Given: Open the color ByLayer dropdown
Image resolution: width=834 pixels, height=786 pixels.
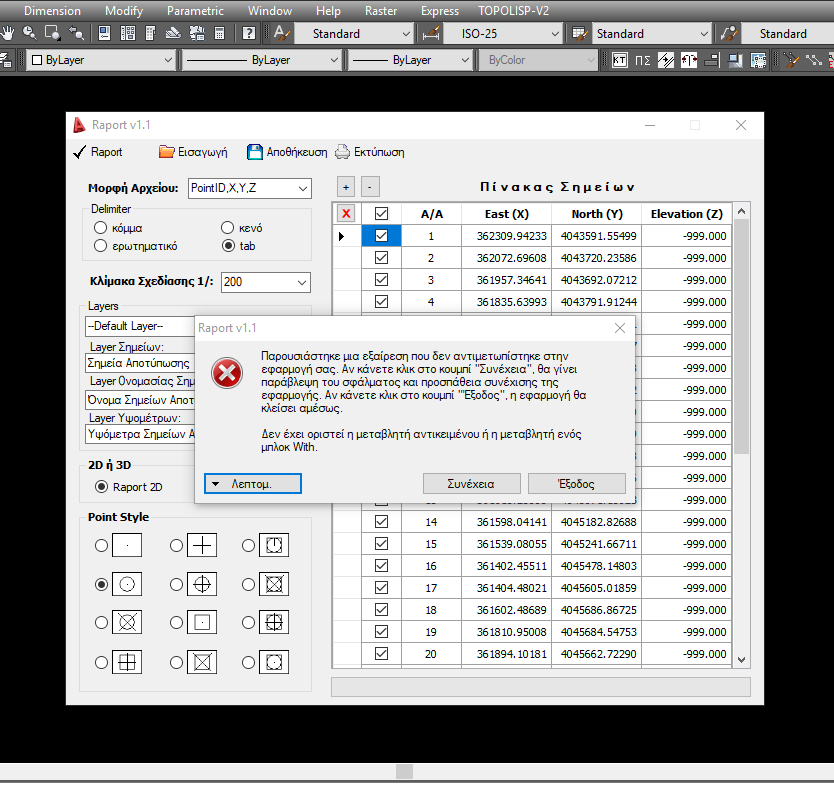Looking at the screenshot, I should click(101, 60).
